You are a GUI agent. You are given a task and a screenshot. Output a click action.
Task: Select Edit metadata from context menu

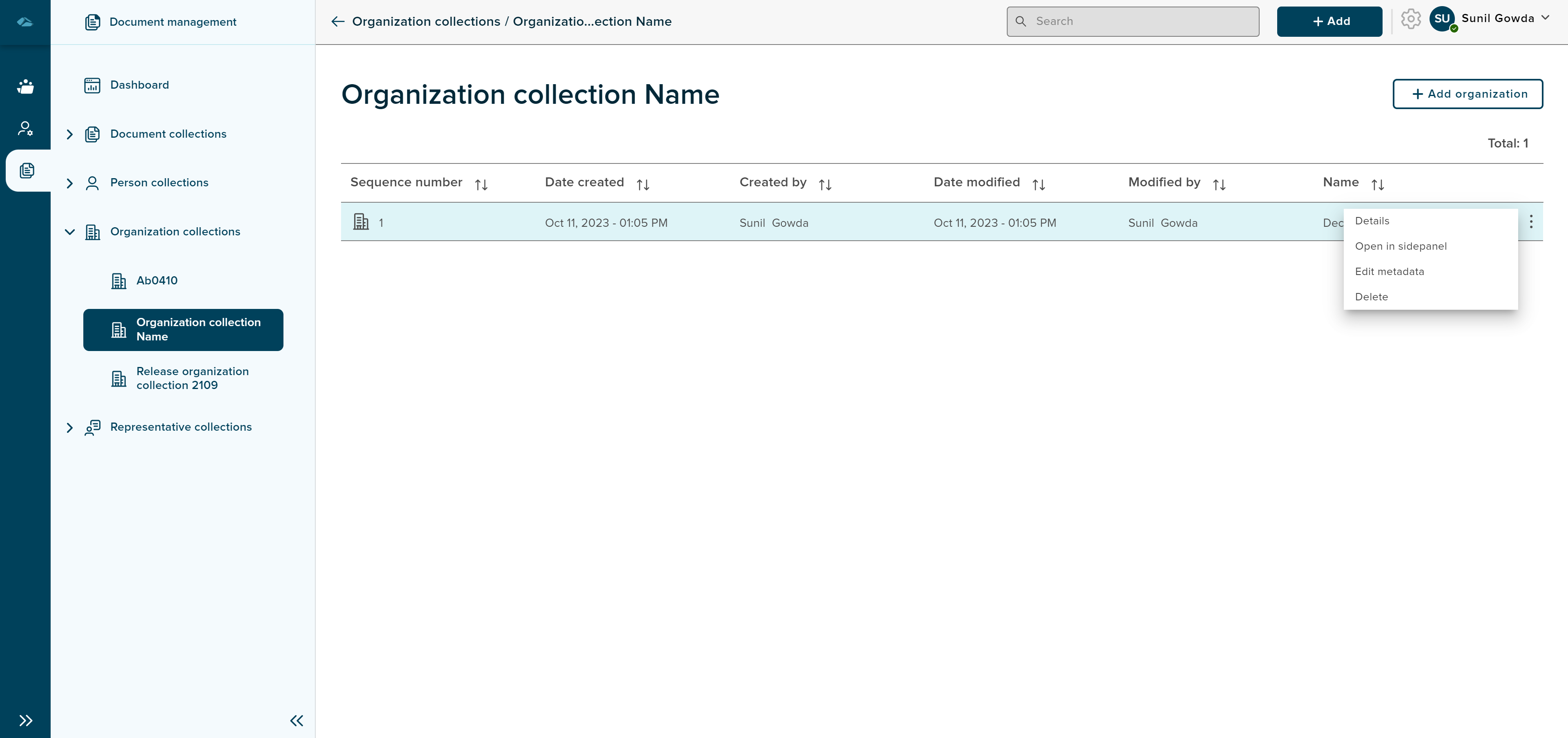1389,272
